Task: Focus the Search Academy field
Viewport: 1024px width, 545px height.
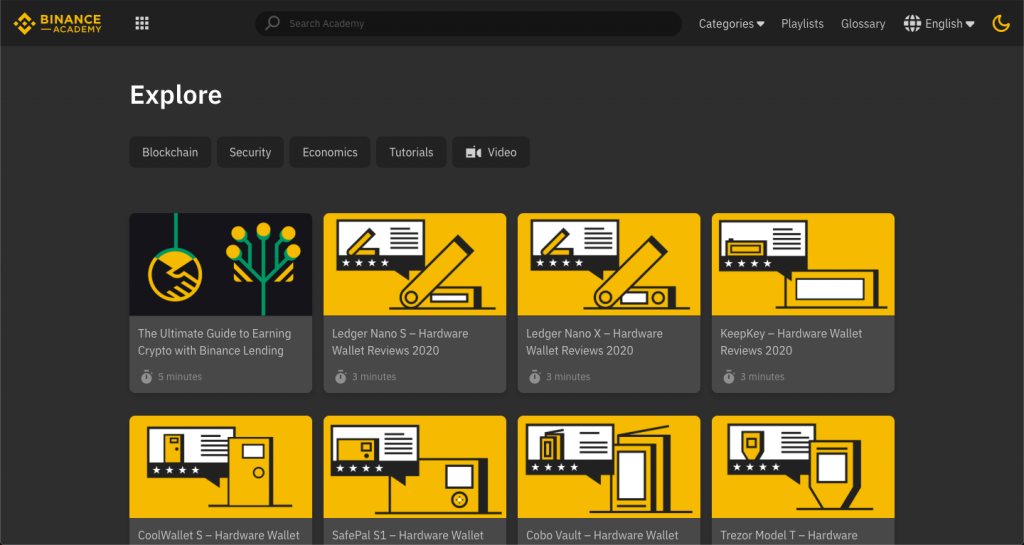Action: click(468, 23)
